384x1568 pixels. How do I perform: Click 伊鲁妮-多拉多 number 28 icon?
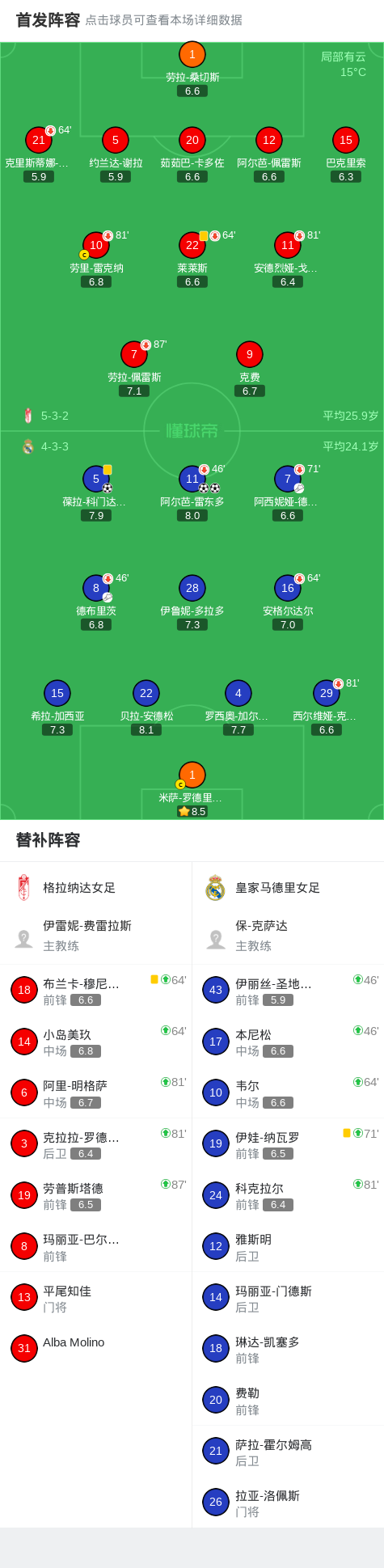(192, 588)
